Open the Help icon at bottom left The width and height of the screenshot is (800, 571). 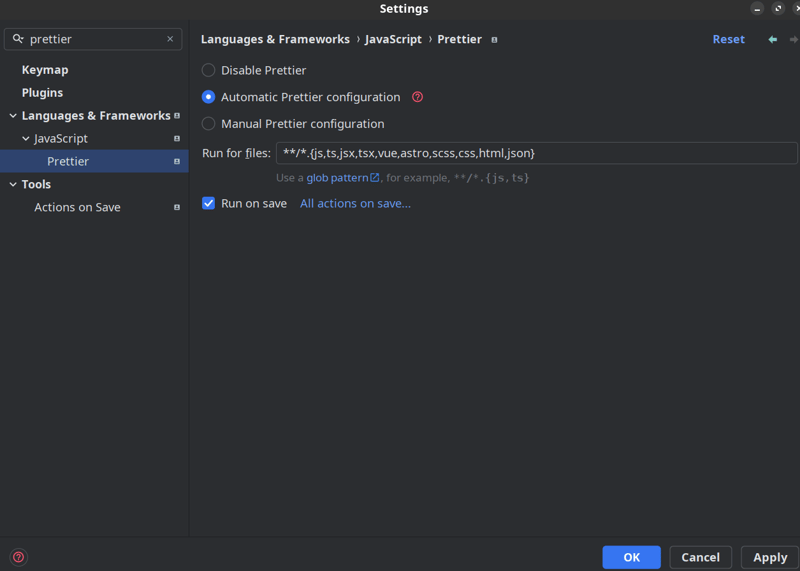(x=18, y=557)
